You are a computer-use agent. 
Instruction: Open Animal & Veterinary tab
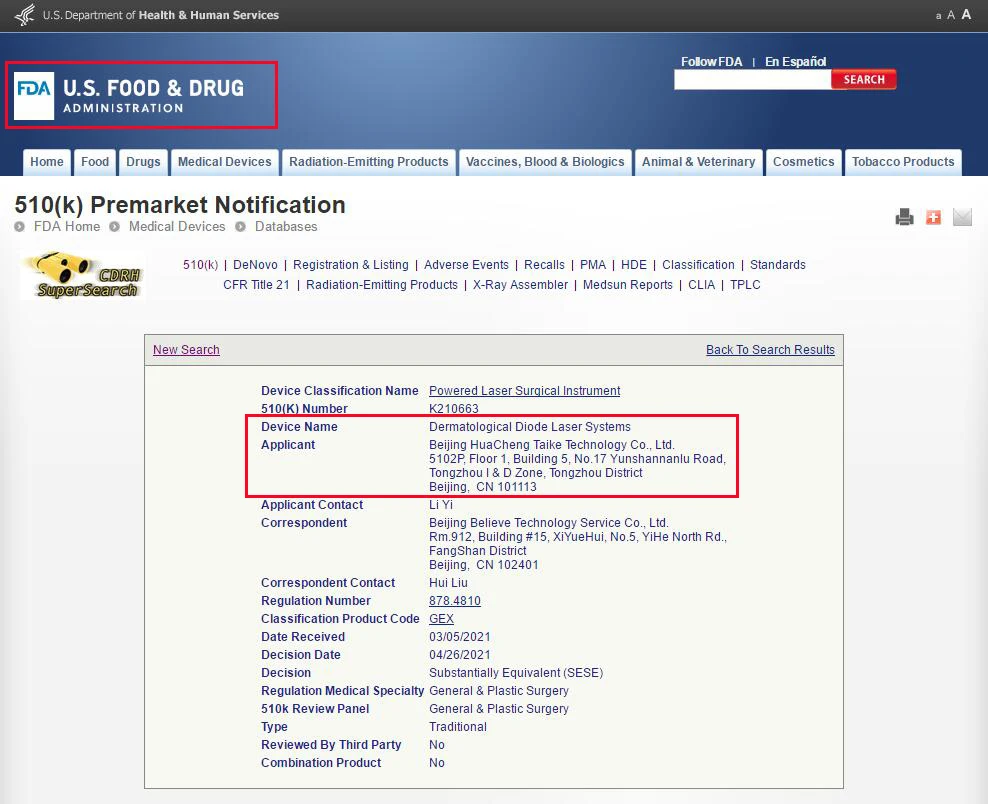(698, 162)
